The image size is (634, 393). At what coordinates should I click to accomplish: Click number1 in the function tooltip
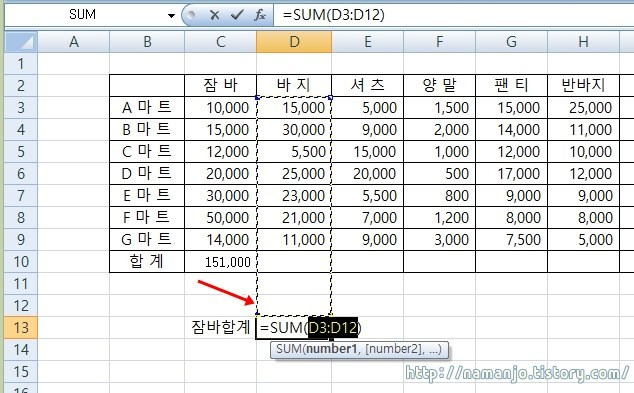click(x=332, y=349)
